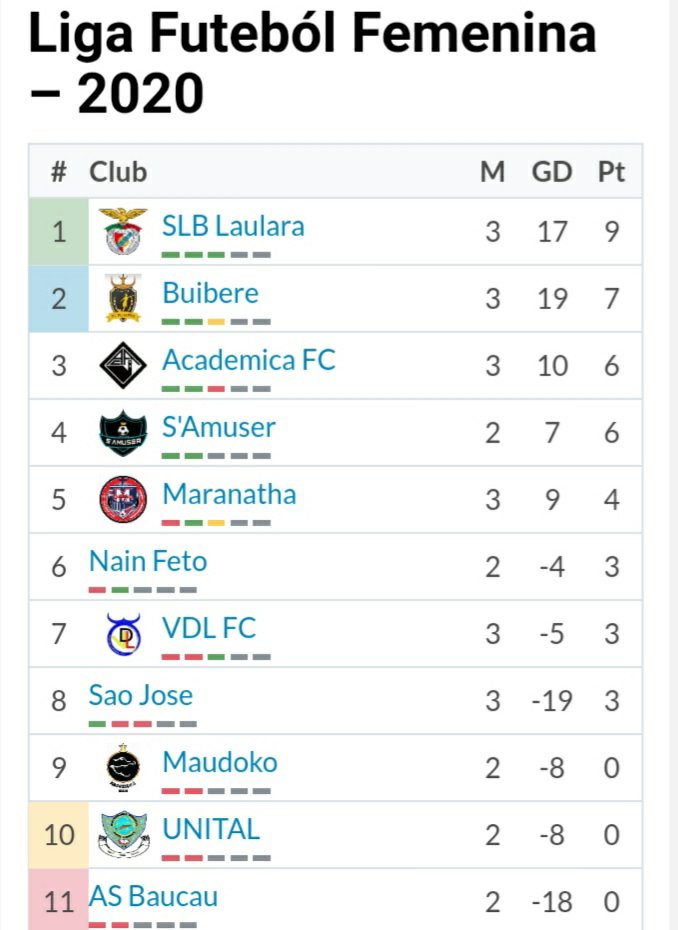Click the Maranatha round badge

click(124, 500)
